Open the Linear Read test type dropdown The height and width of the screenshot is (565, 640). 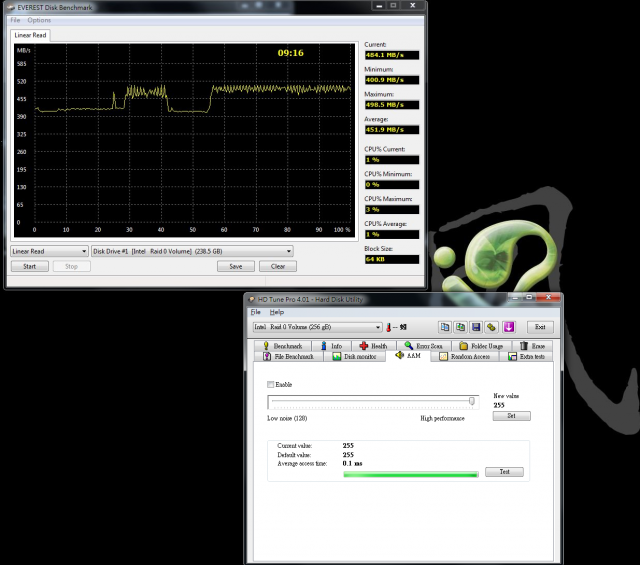coord(49,251)
